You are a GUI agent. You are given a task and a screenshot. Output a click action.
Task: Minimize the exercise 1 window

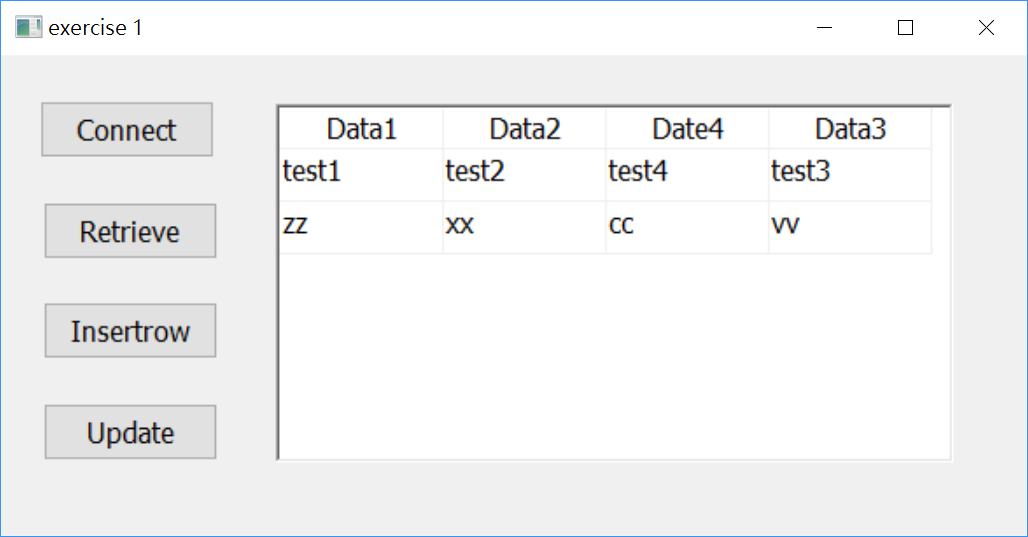click(825, 28)
